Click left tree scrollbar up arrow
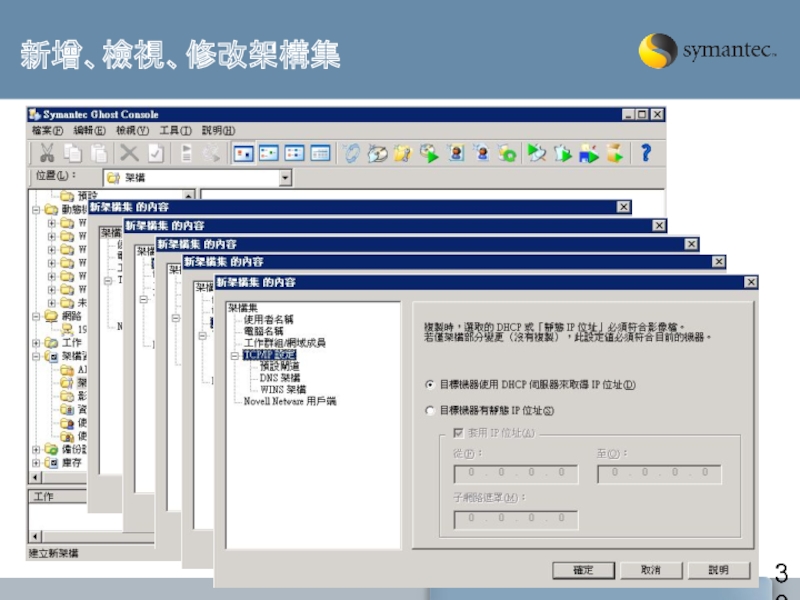 pos(189,195)
